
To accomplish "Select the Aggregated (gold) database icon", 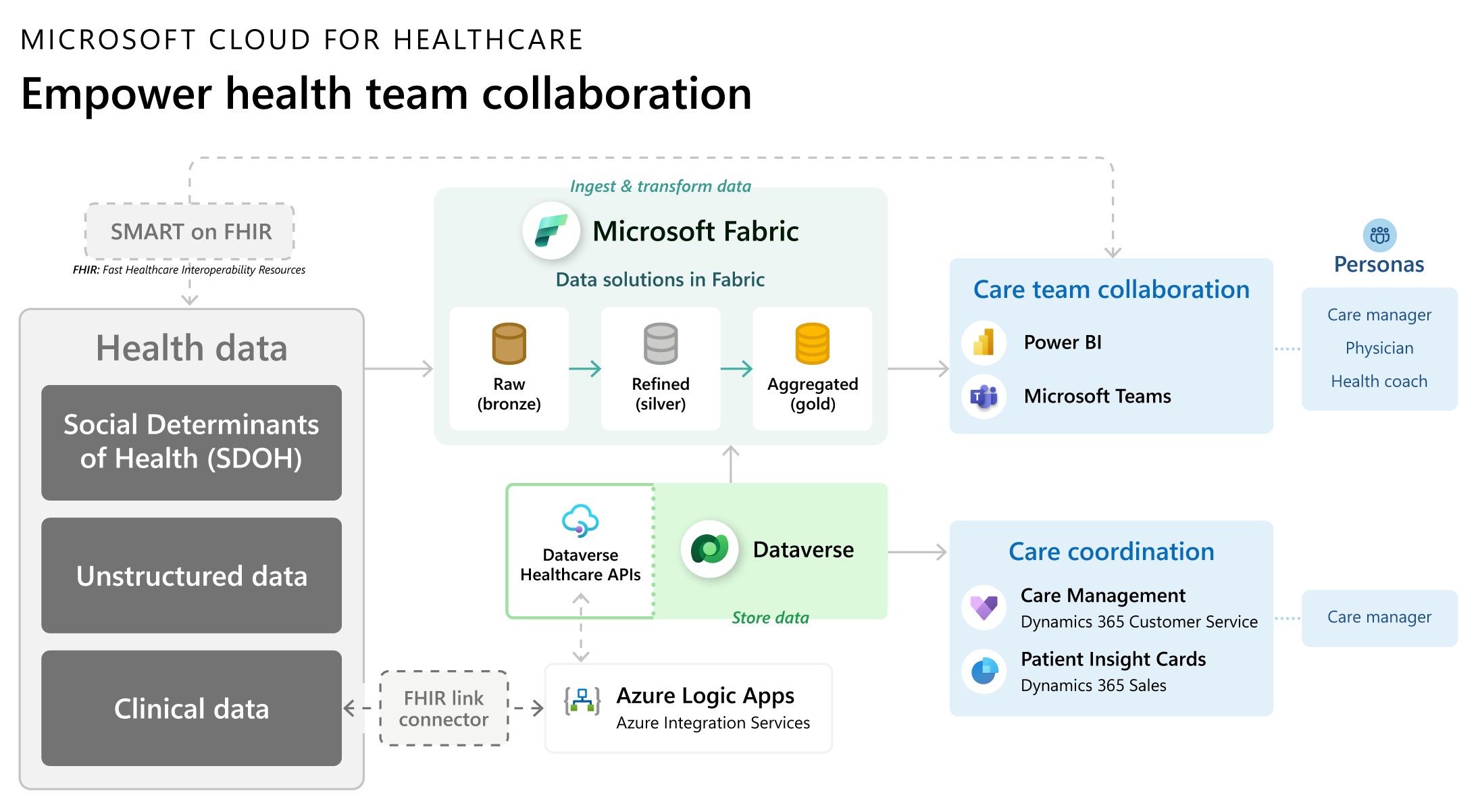I will [x=812, y=343].
